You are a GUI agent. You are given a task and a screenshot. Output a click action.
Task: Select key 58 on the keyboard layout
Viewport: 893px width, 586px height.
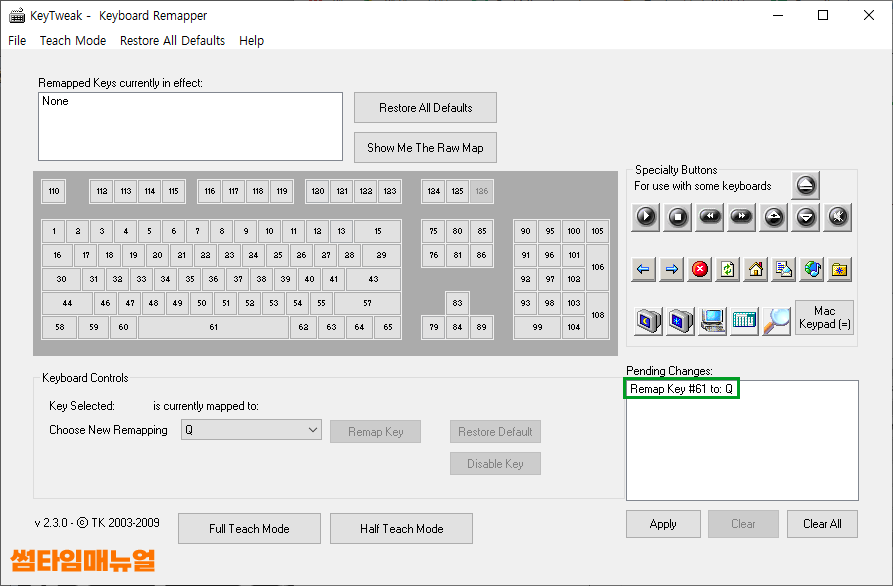click(x=59, y=327)
